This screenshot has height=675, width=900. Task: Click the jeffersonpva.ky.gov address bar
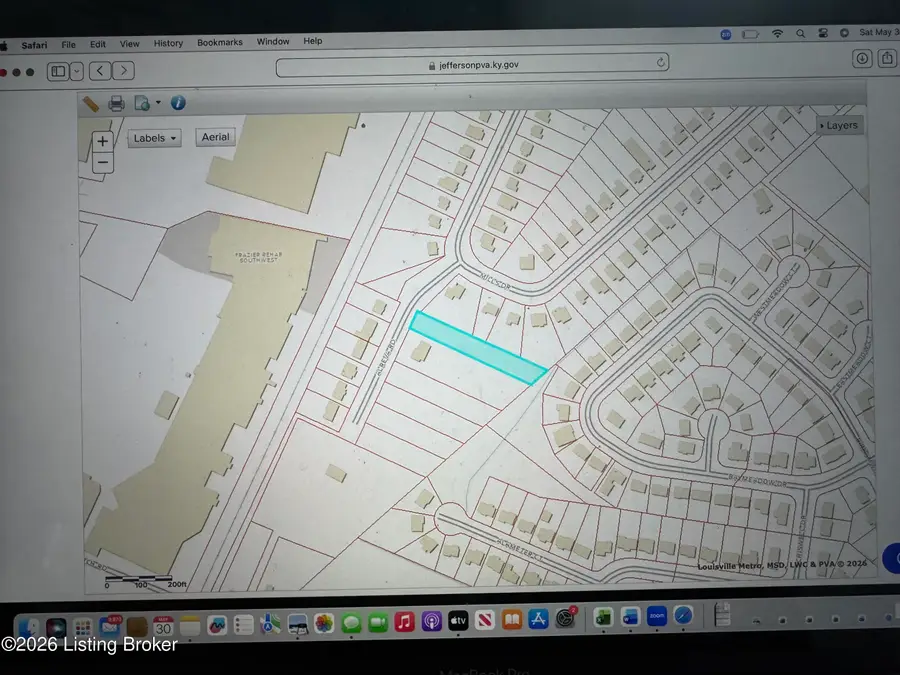(472, 65)
